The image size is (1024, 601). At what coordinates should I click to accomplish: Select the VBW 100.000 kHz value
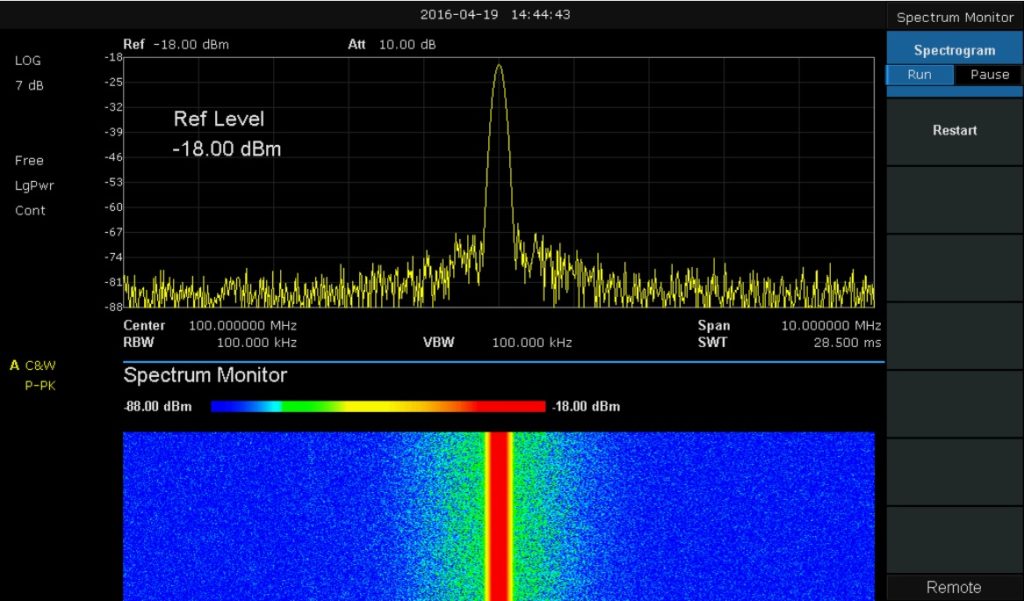point(531,342)
